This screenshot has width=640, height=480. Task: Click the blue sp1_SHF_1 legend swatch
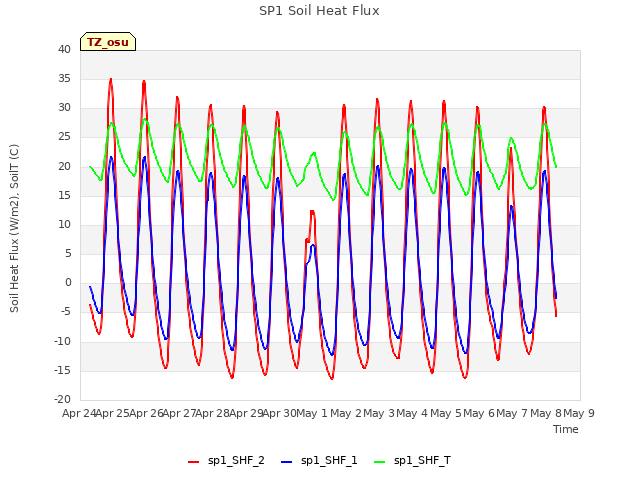[x=287, y=462]
